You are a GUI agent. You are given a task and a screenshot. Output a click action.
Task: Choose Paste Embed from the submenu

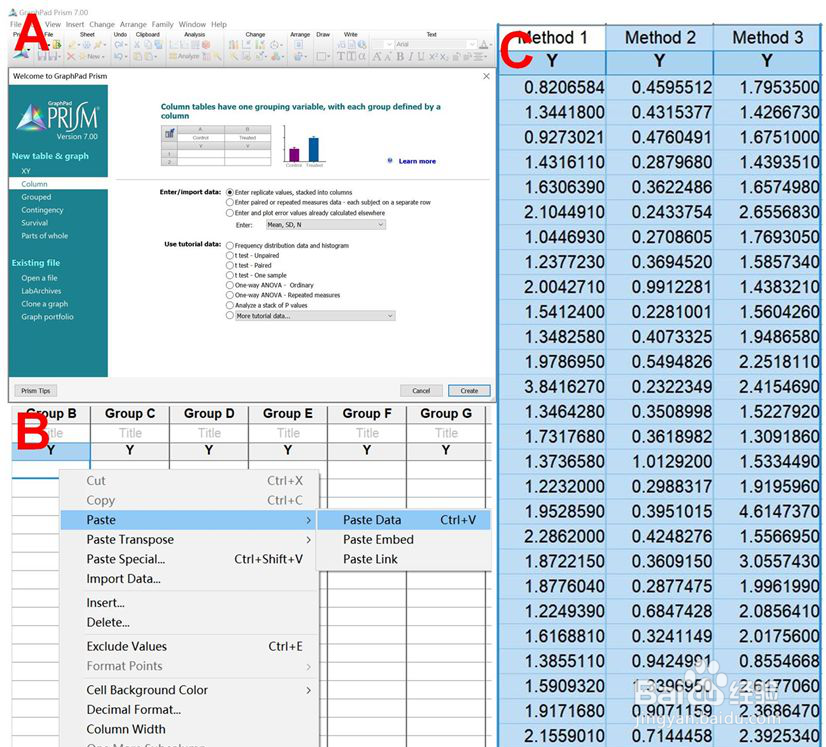click(404, 539)
